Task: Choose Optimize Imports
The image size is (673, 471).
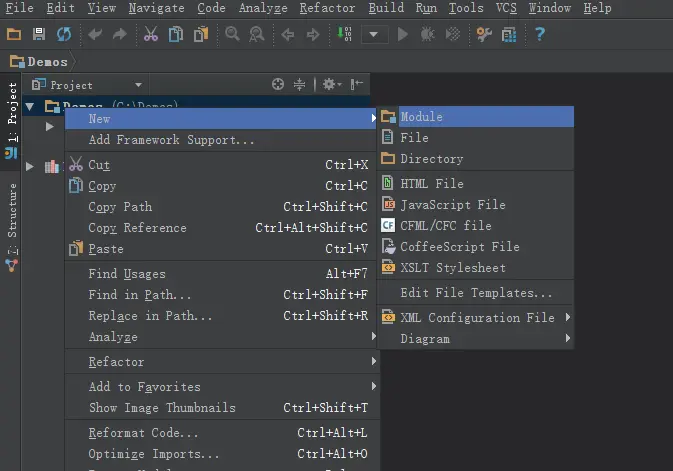Action: pyautogui.click(x=221, y=453)
